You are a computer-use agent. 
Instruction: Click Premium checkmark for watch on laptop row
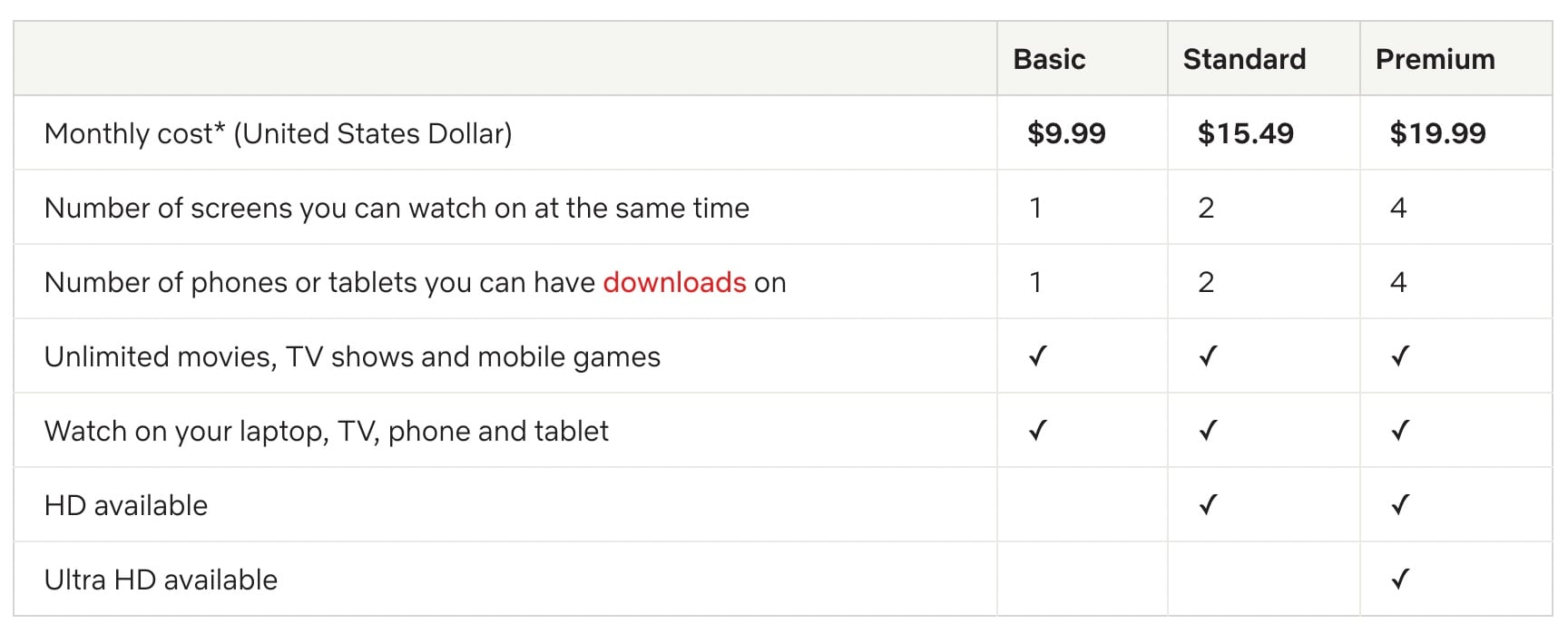click(1400, 431)
